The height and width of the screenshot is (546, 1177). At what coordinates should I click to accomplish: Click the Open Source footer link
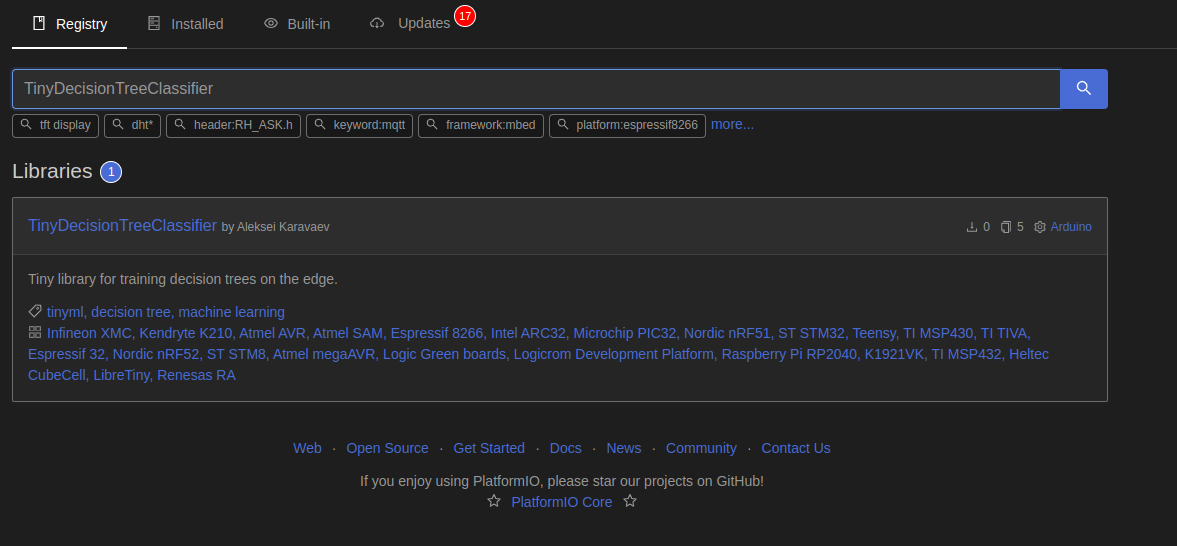(387, 448)
